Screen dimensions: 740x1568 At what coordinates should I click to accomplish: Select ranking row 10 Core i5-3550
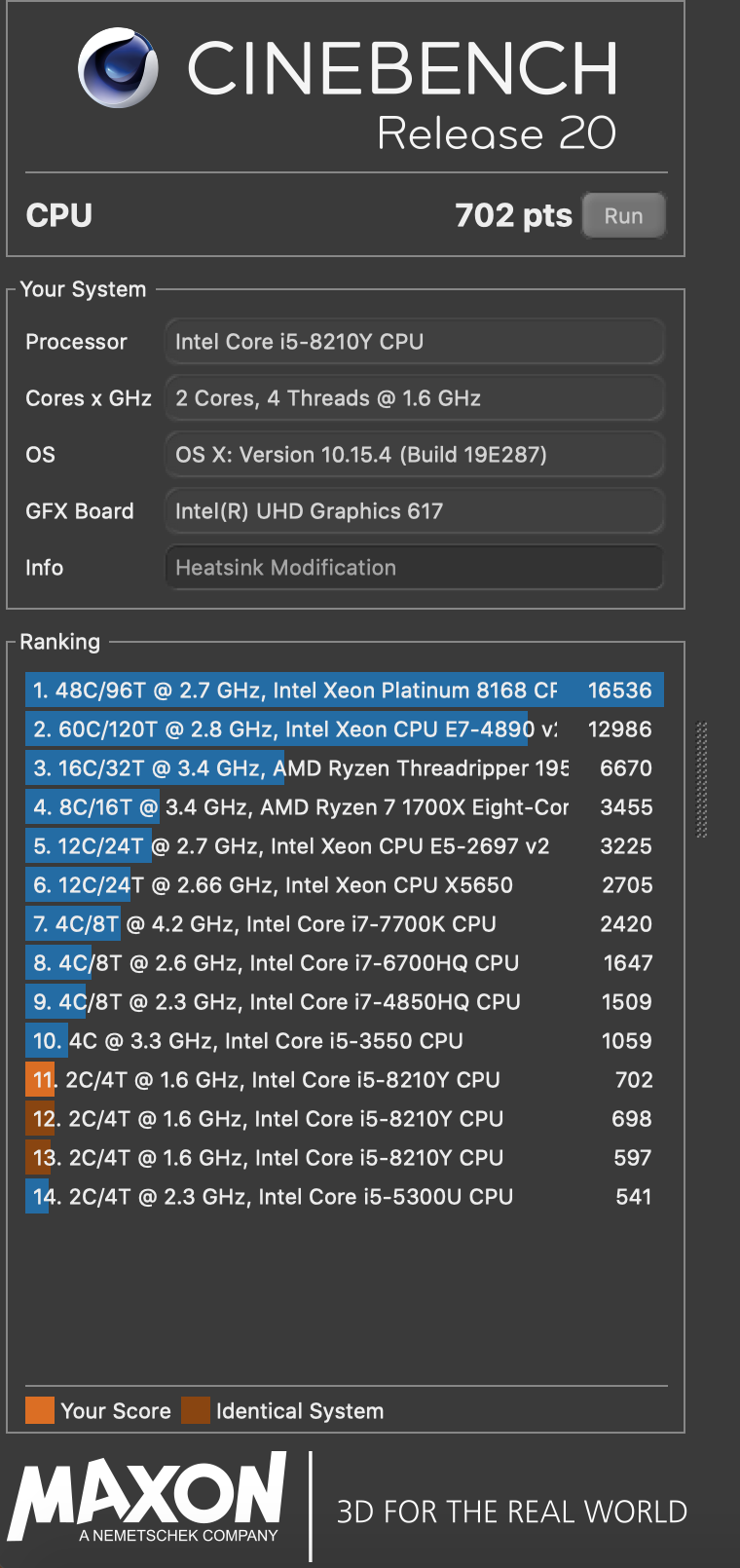coord(345,1041)
